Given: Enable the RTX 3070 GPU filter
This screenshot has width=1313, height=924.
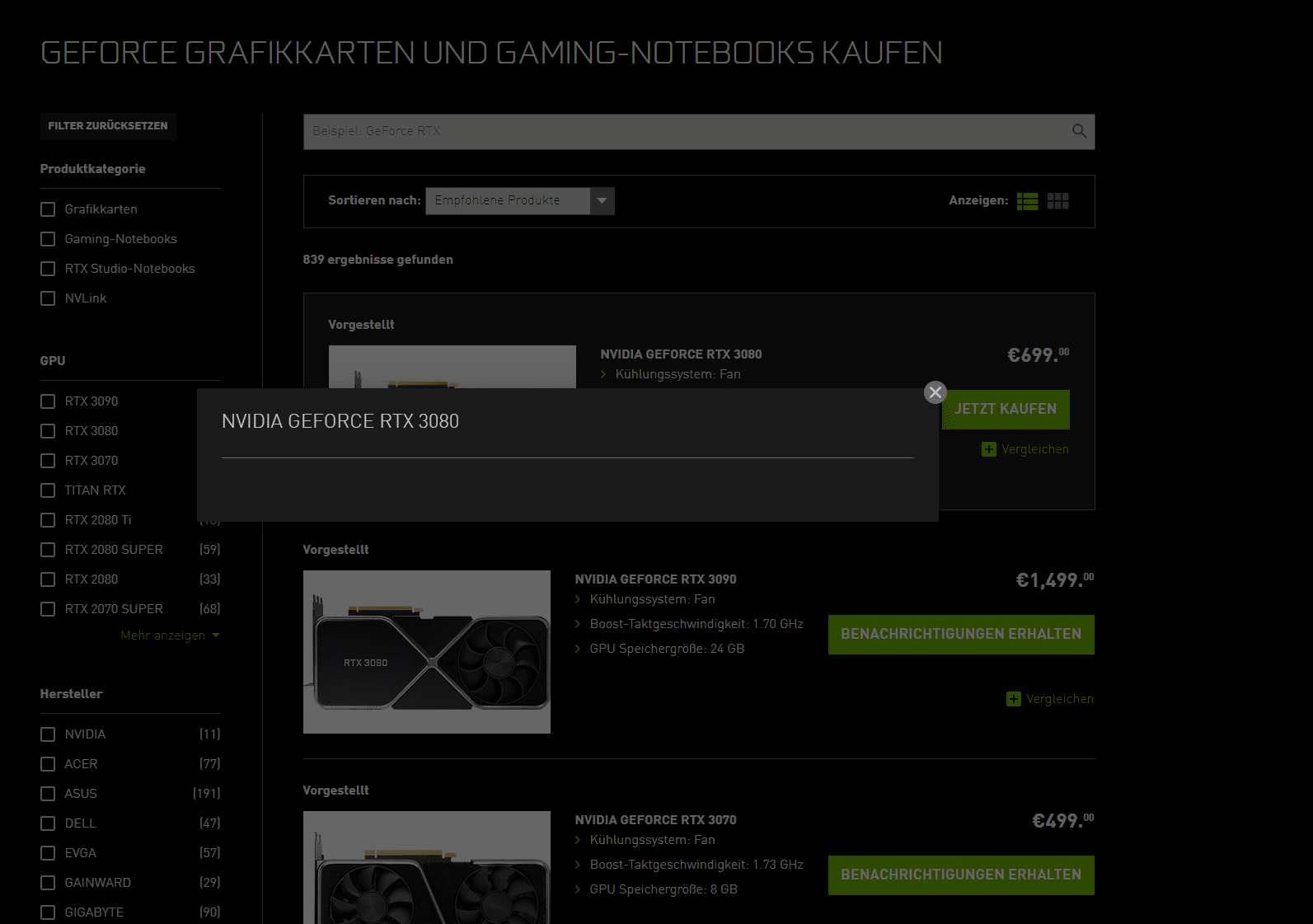Looking at the screenshot, I should [x=48, y=461].
